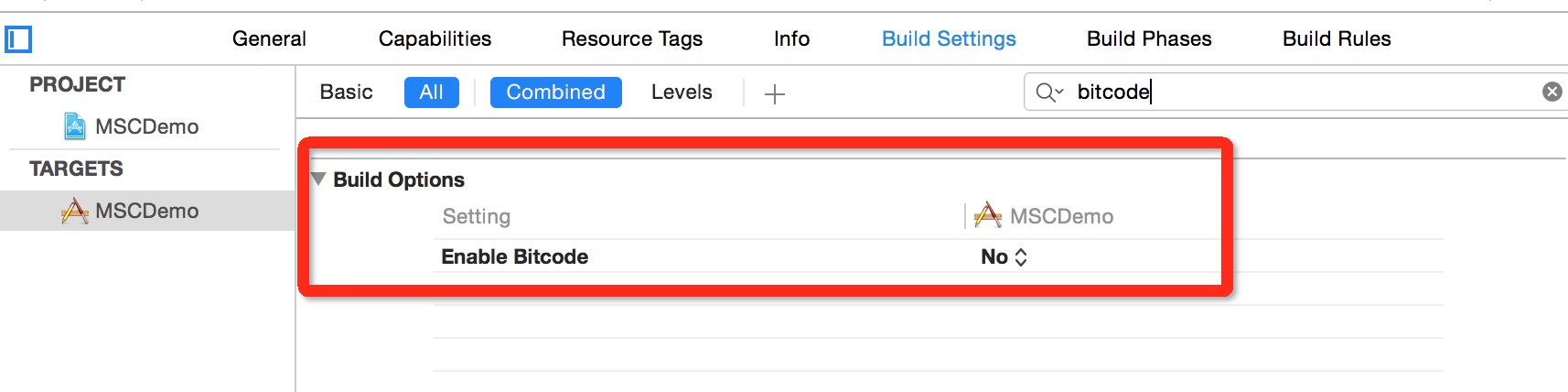The height and width of the screenshot is (392, 1568).
Task: Select the Basic settings filter
Action: [347, 92]
